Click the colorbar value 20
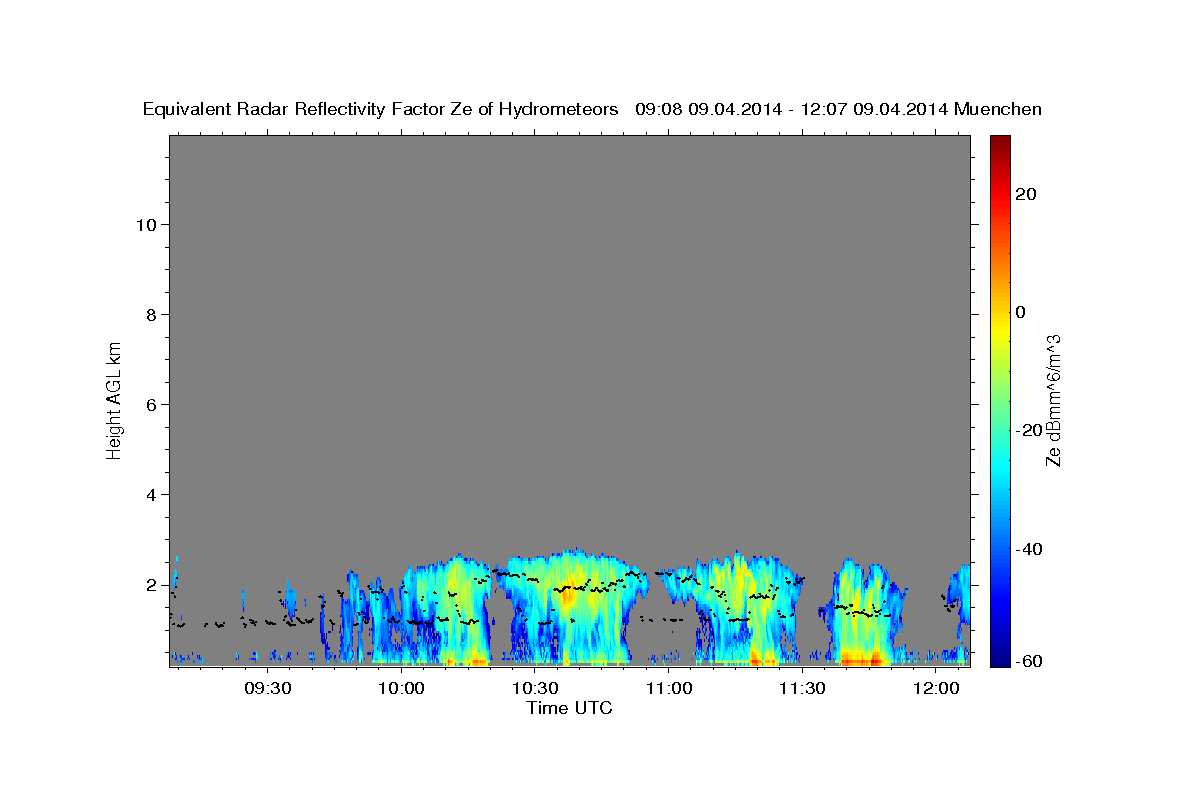 [1025, 194]
